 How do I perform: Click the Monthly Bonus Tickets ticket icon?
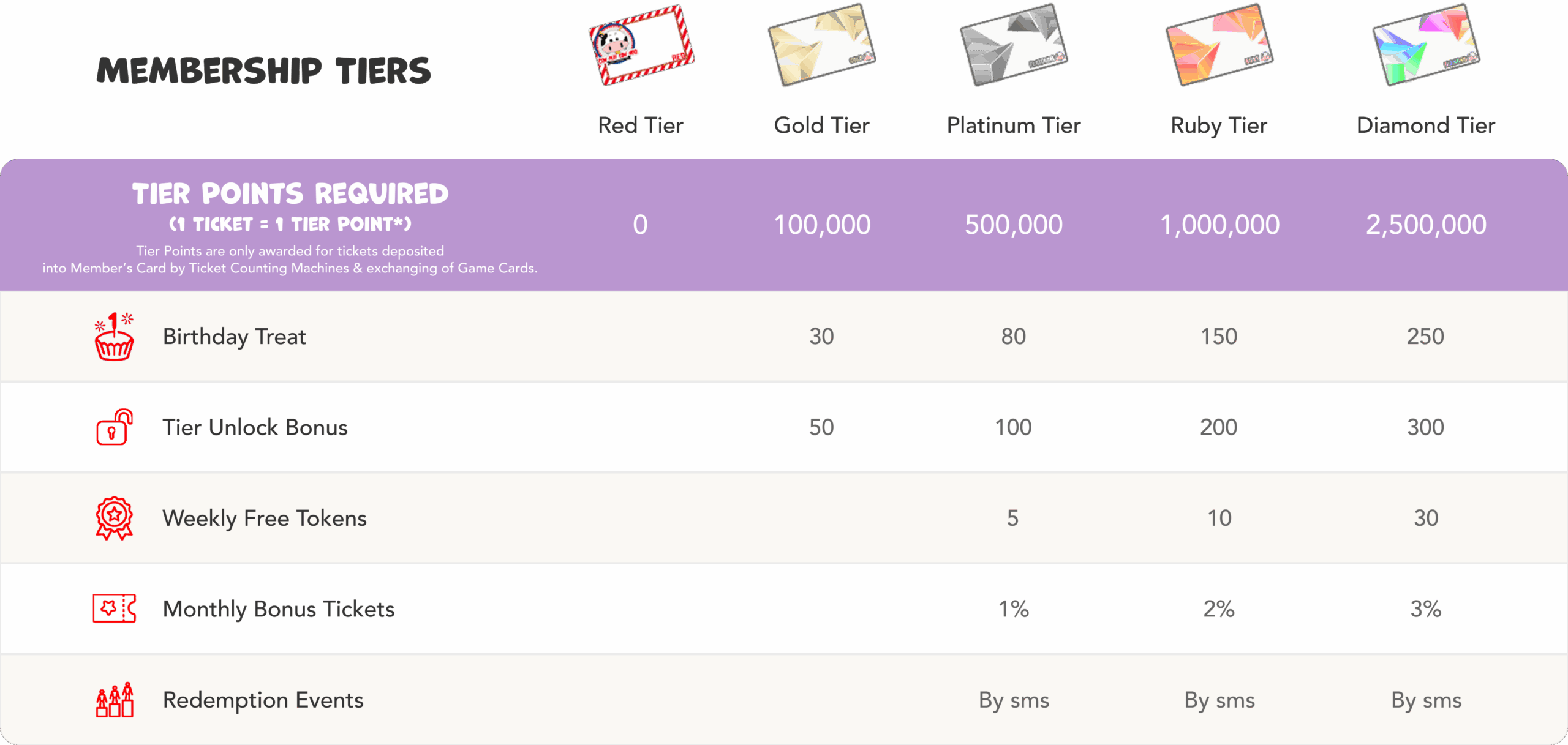click(x=114, y=608)
